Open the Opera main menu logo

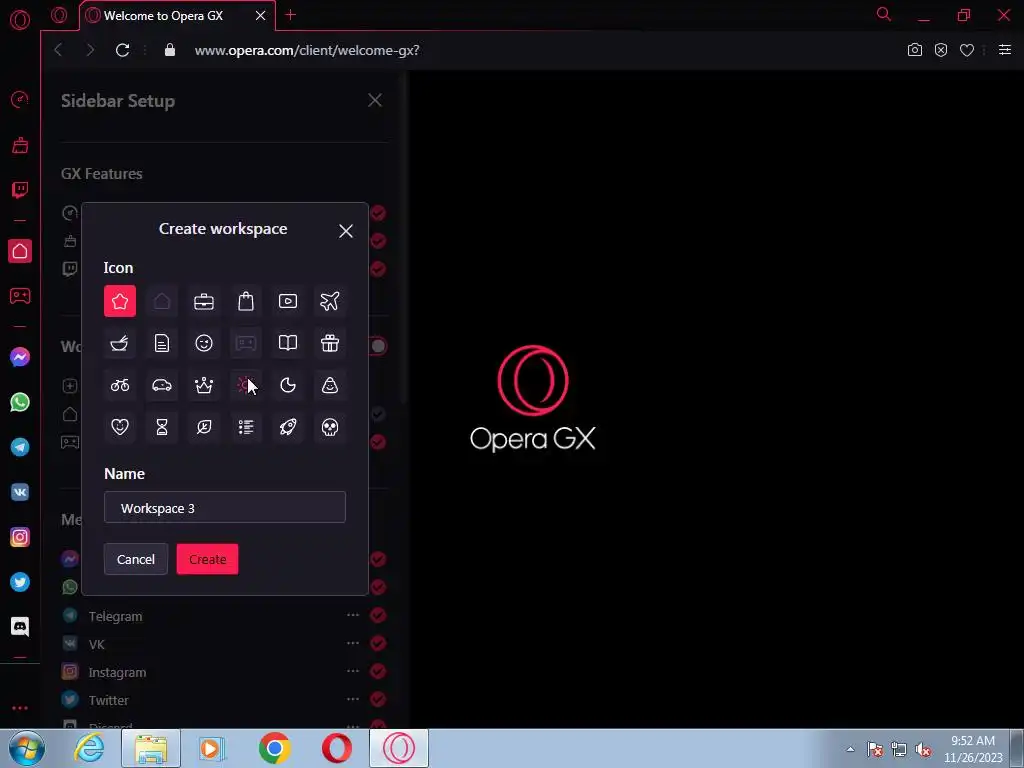(x=20, y=20)
